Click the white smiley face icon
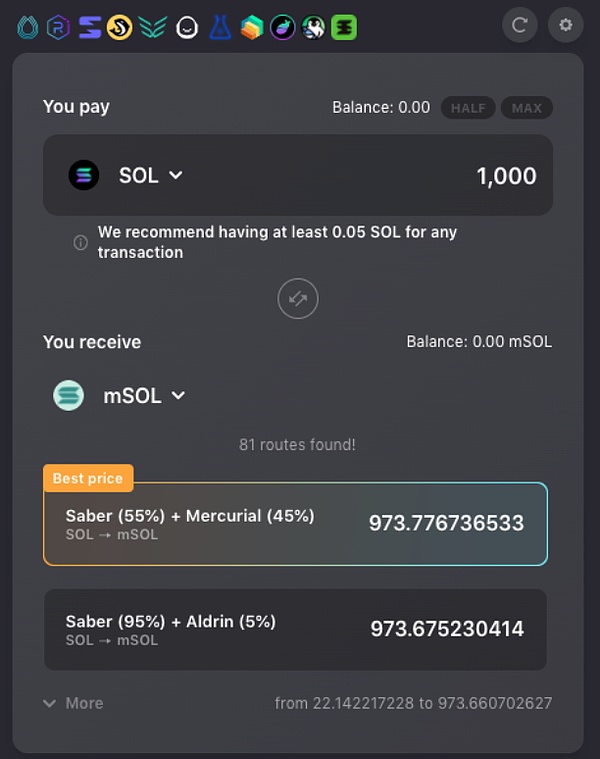Viewport: 600px width, 759px height. 187,28
